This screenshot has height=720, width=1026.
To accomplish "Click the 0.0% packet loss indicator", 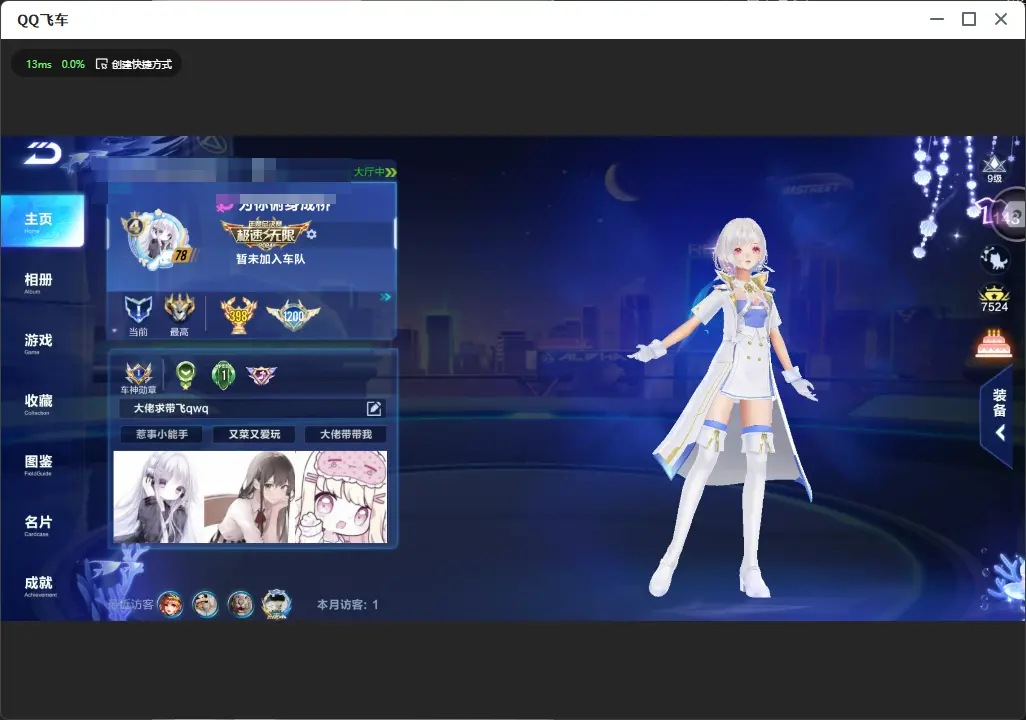I will (73, 64).
